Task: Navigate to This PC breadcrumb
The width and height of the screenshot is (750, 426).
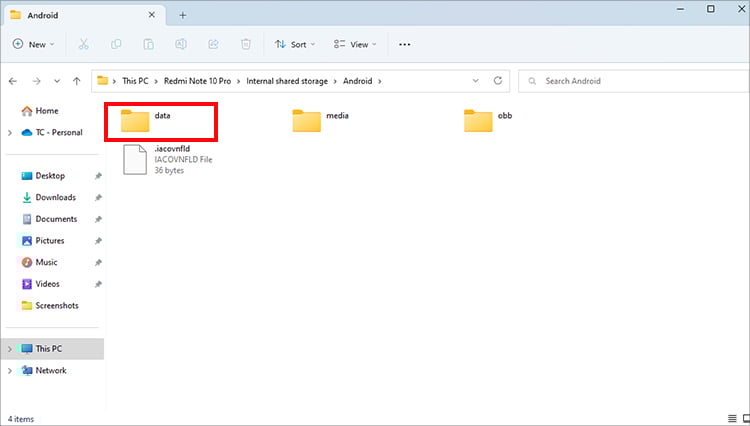Action: (135, 81)
